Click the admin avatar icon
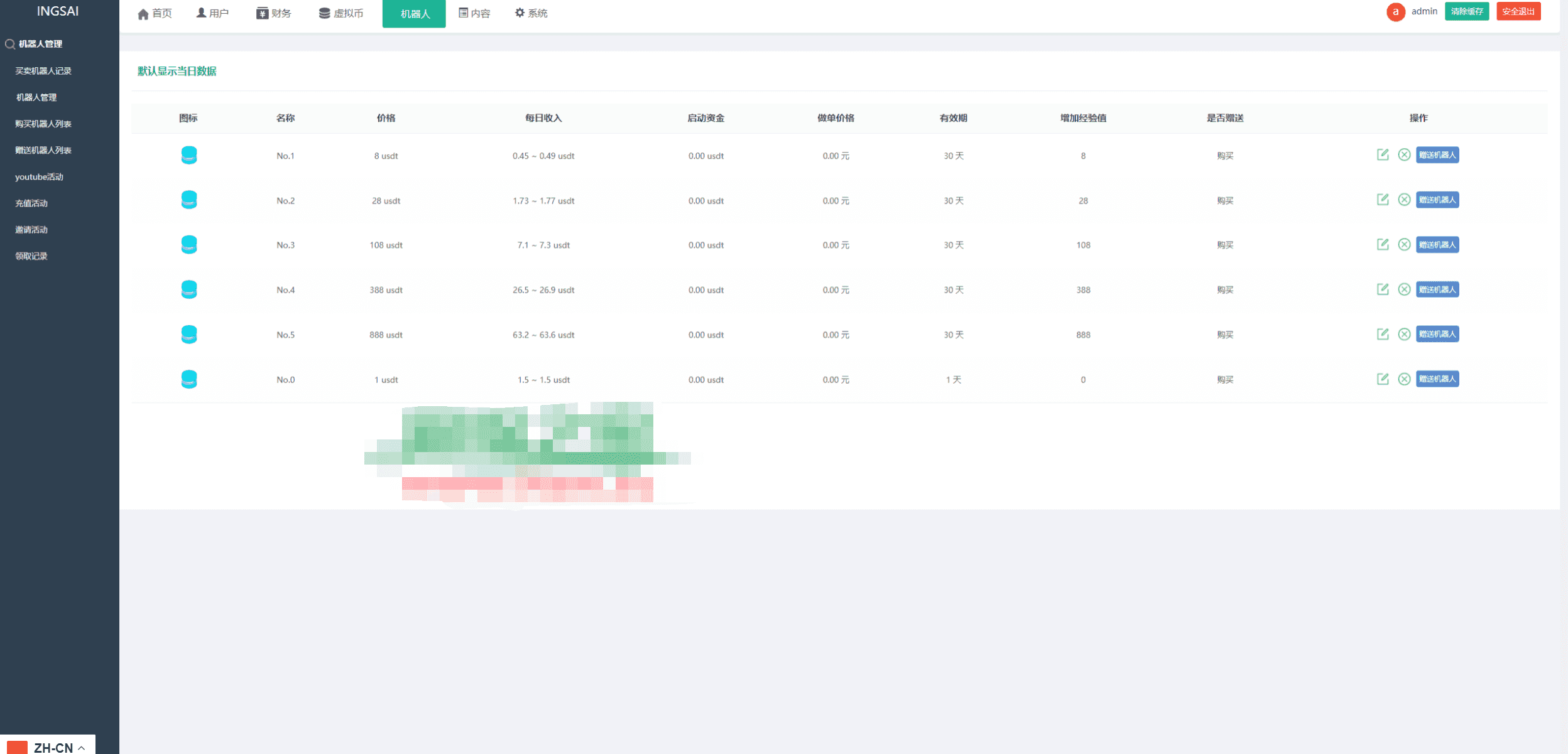 1395,12
